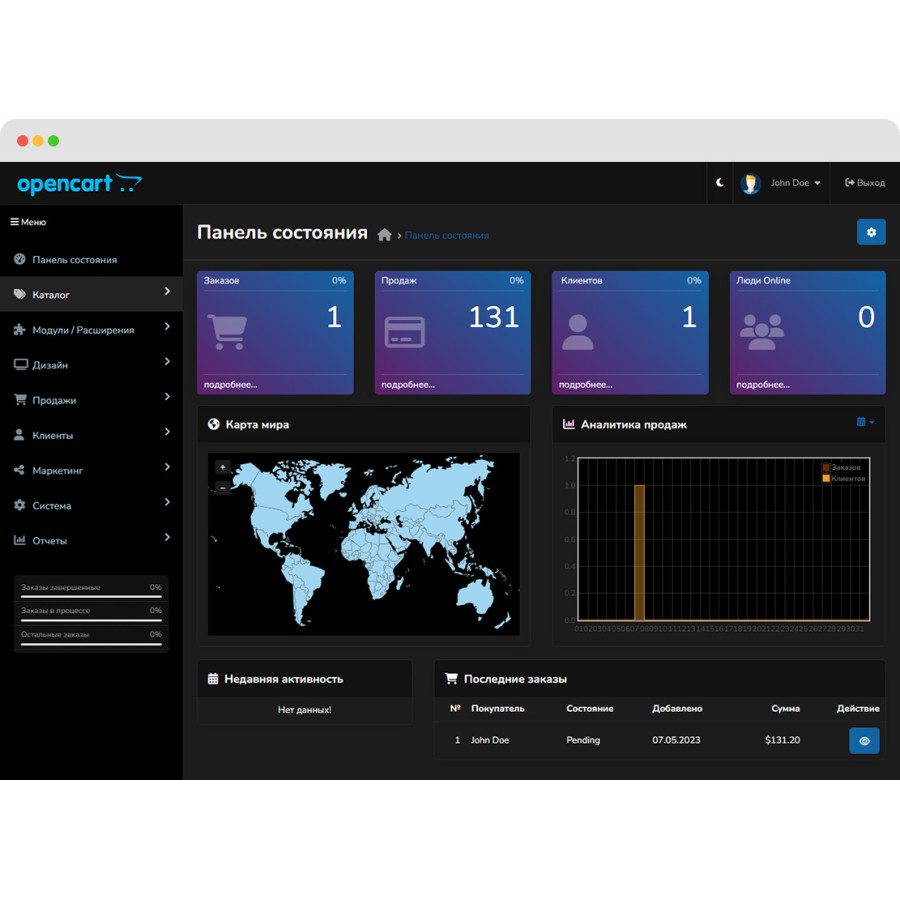
Task: Click the Покупатель column header
Action: coord(498,708)
